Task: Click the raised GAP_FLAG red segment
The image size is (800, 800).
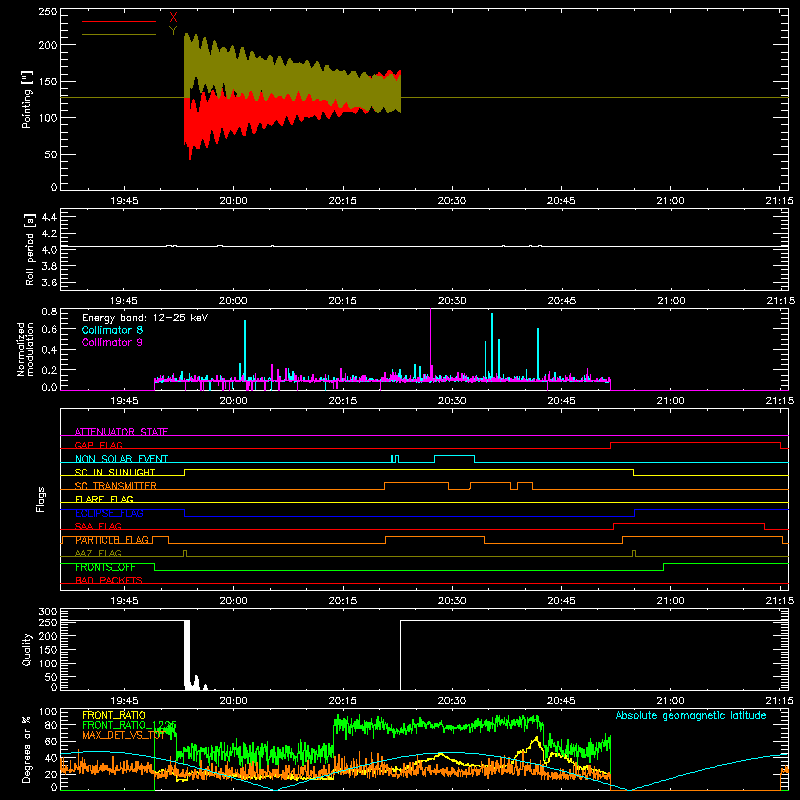Action: tap(696, 442)
